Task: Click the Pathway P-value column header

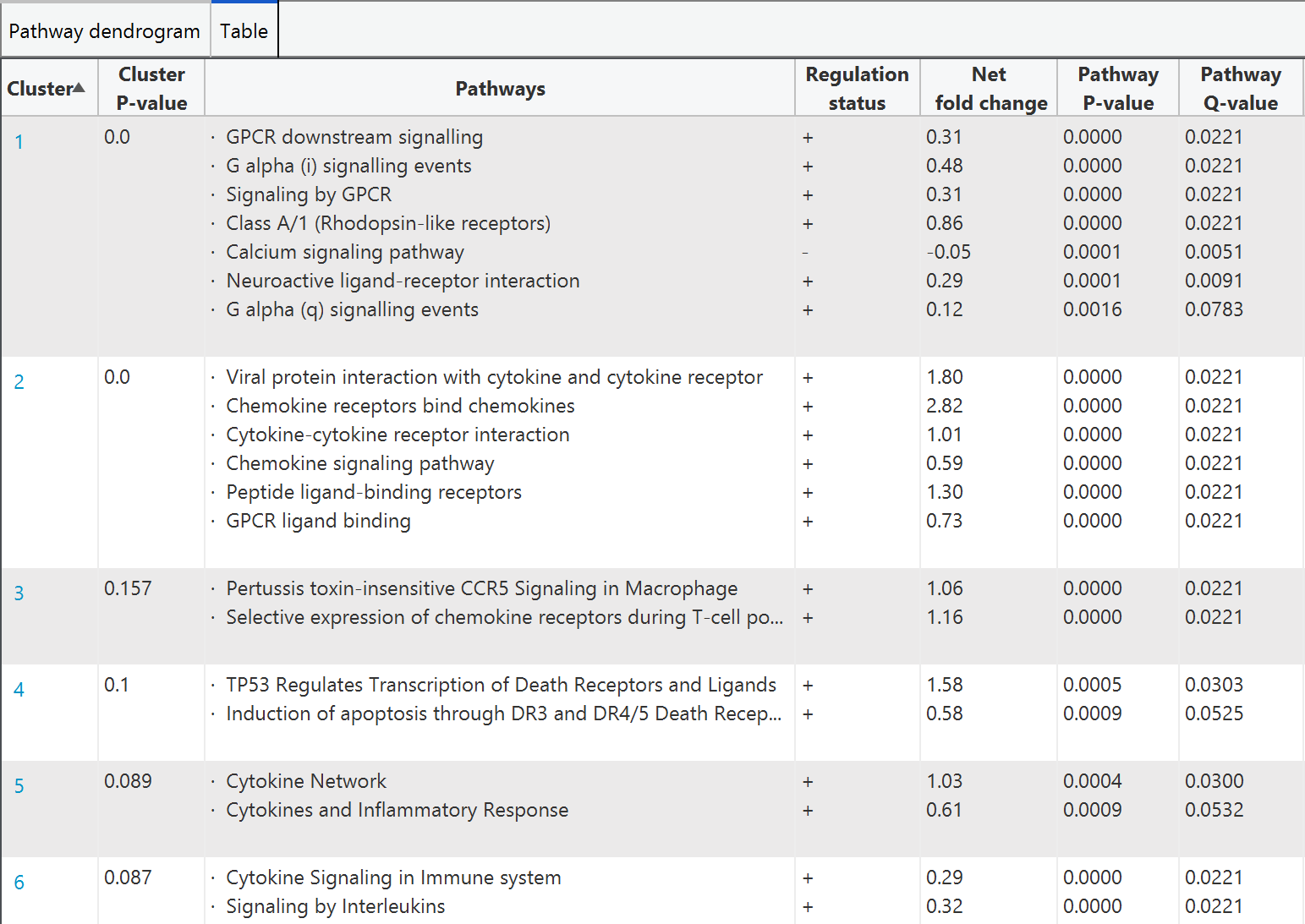Action: [x=1117, y=88]
